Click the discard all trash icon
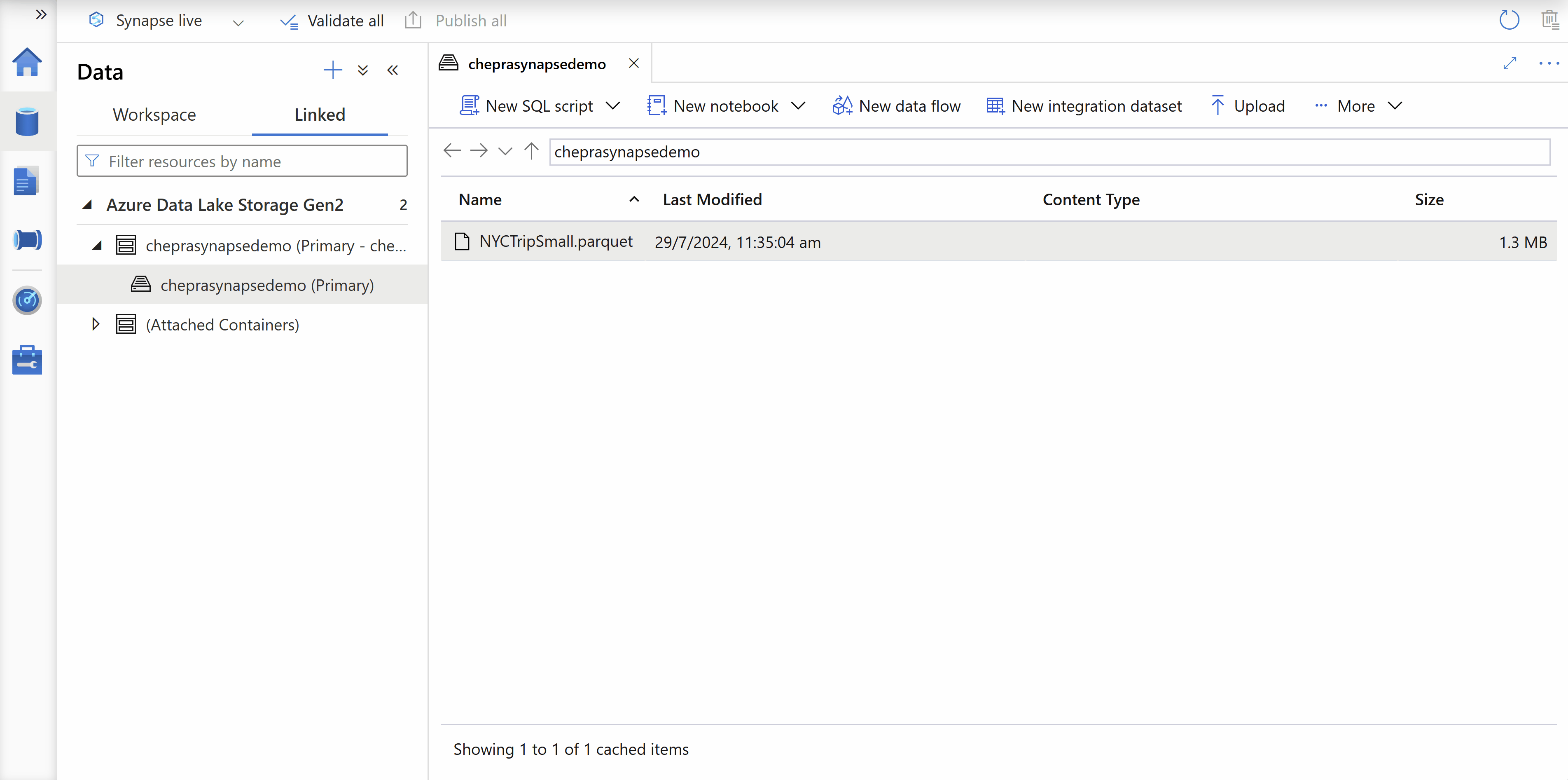Image resolution: width=1568 pixels, height=780 pixels. point(1549,20)
